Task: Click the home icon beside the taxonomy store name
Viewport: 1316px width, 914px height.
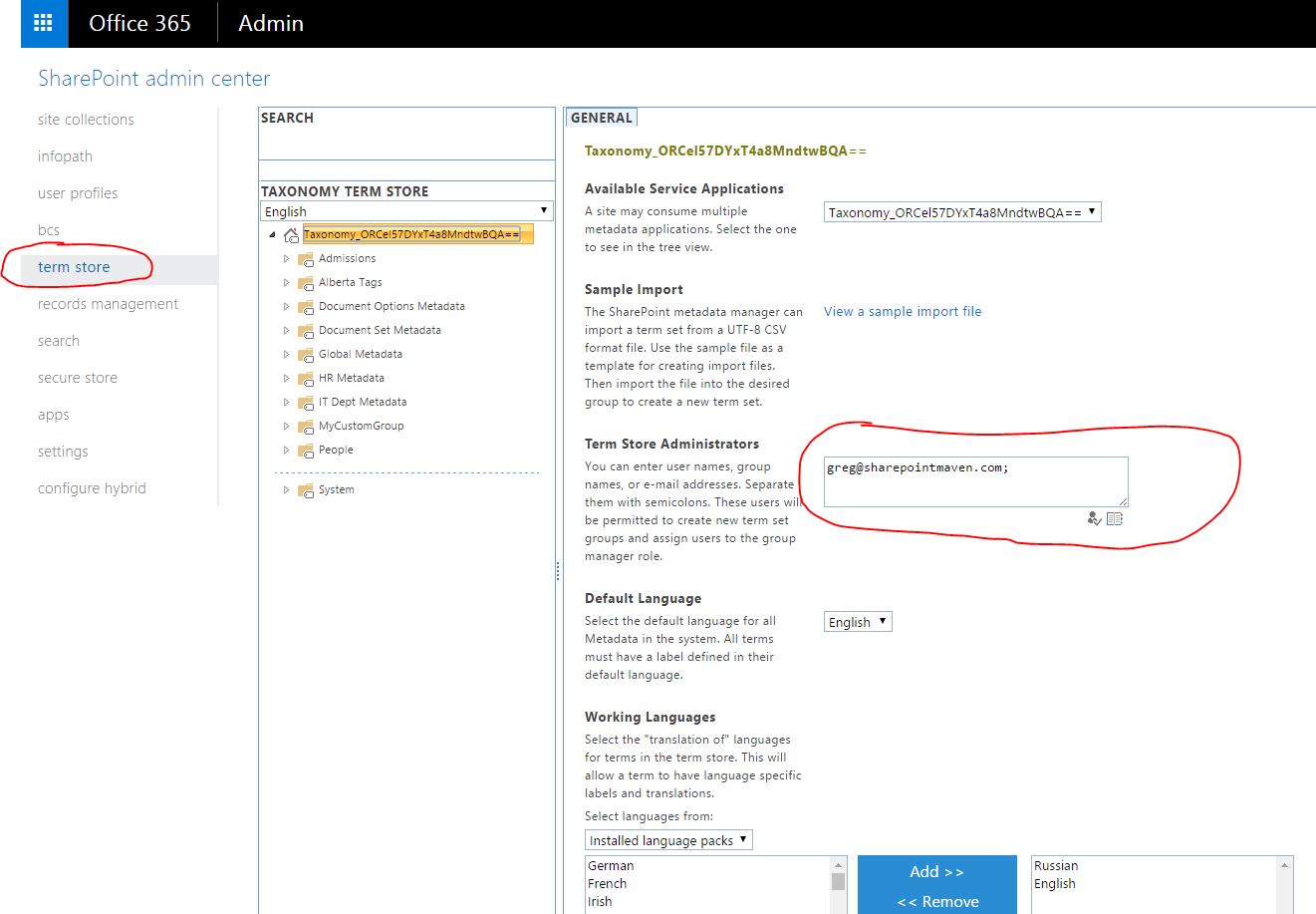Action: click(x=290, y=234)
